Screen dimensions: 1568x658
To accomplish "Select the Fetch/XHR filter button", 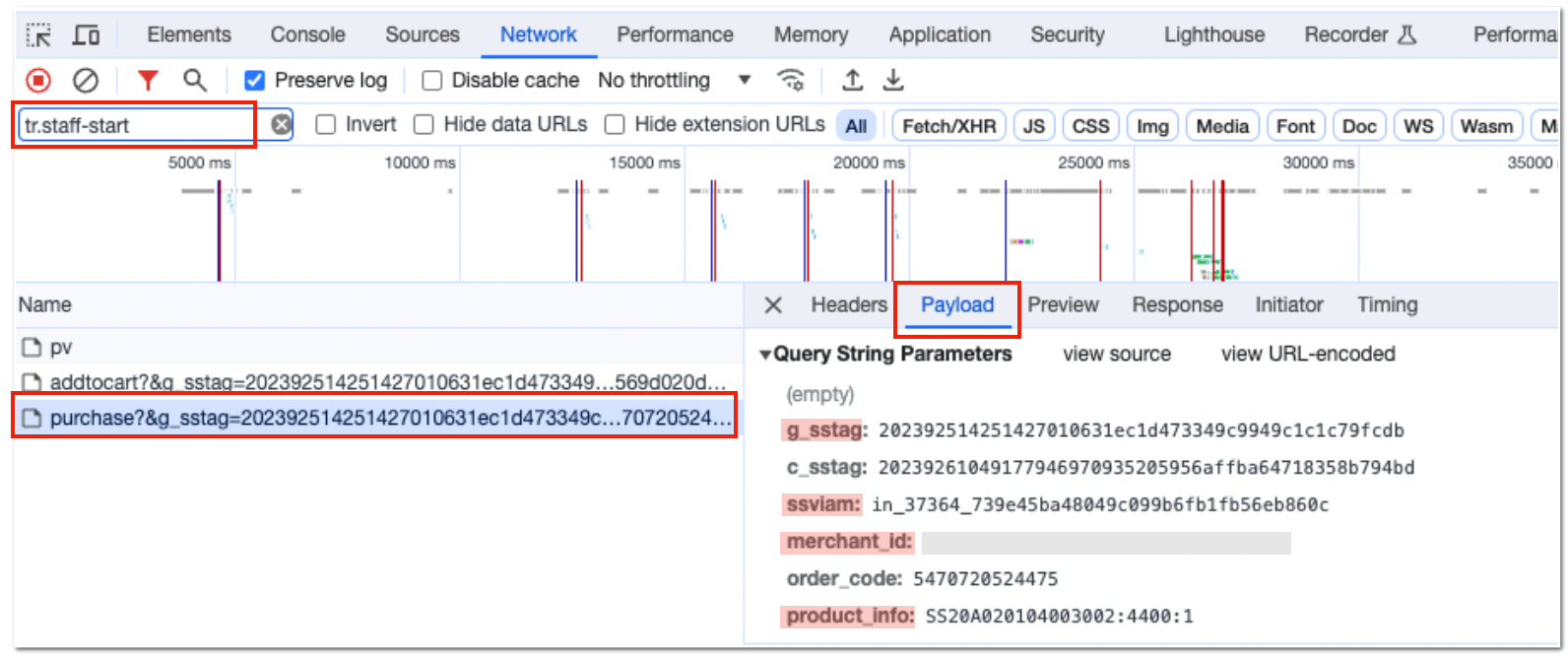I will click(x=948, y=126).
